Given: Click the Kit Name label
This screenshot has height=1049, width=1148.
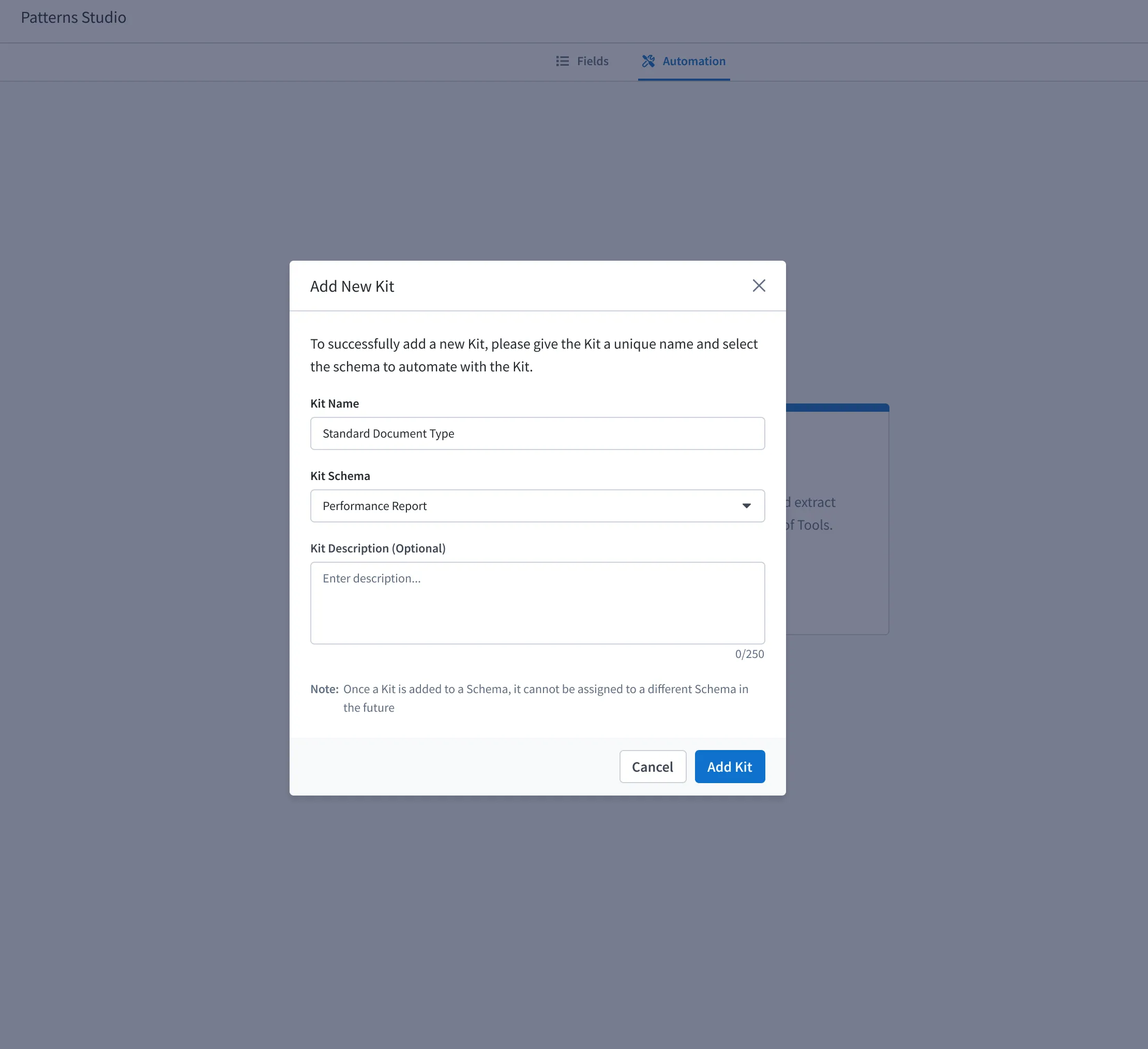Looking at the screenshot, I should (x=334, y=404).
